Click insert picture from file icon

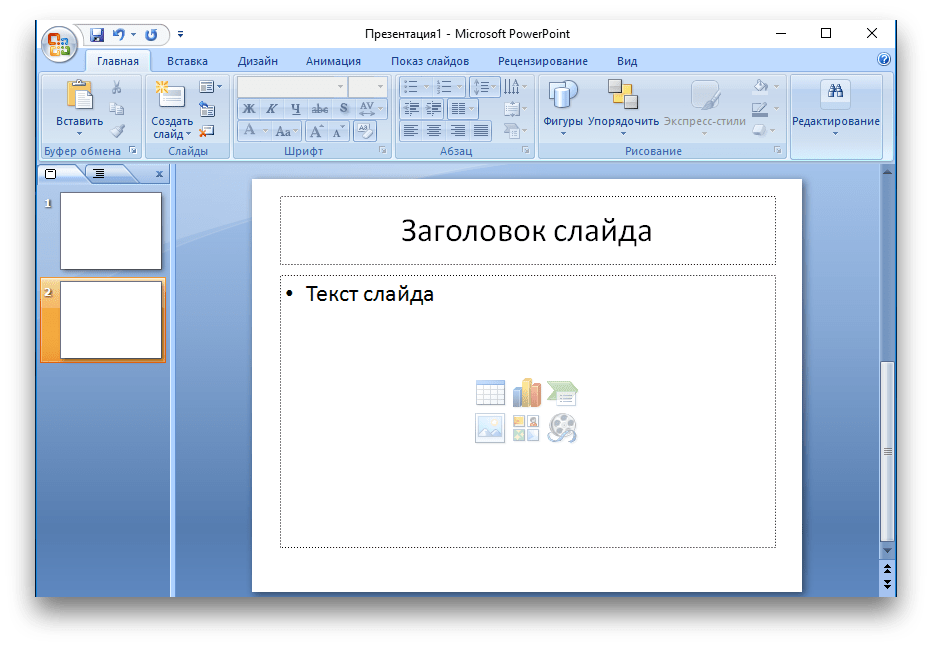pyautogui.click(x=490, y=428)
